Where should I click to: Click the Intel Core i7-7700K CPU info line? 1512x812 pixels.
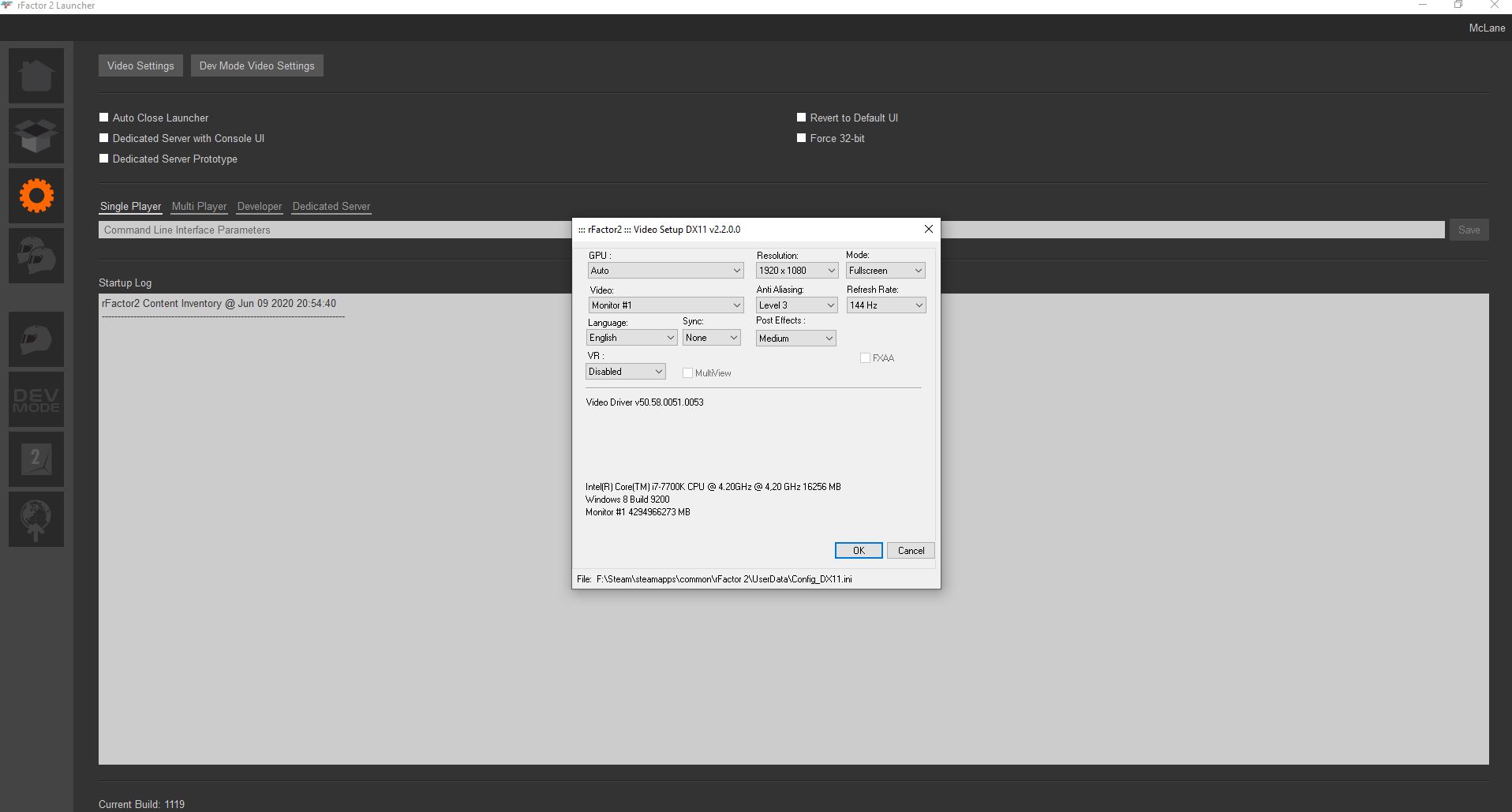713,487
